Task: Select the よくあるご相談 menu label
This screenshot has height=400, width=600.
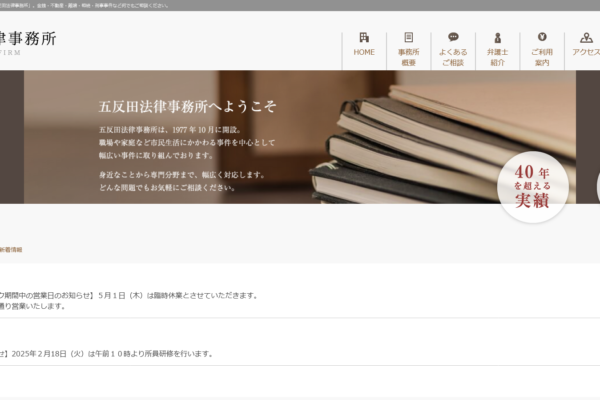Action: point(453,57)
